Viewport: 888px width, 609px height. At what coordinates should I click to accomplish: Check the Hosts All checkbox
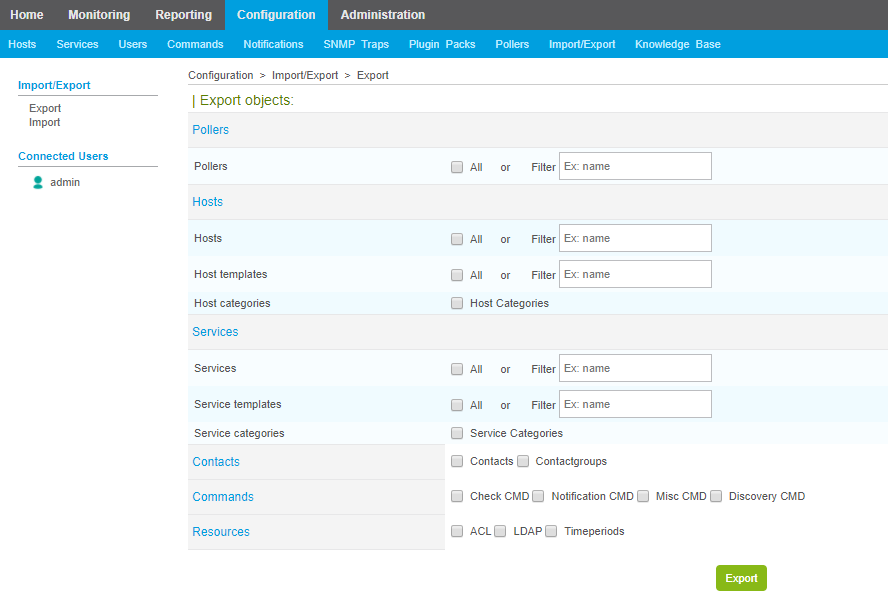[456, 239]
